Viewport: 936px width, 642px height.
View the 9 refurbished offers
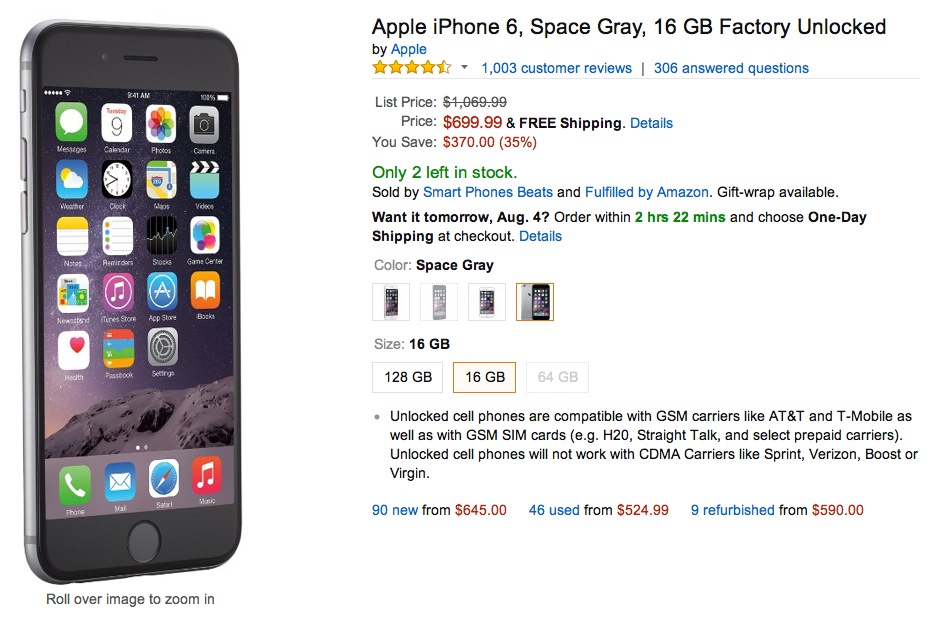732,510
